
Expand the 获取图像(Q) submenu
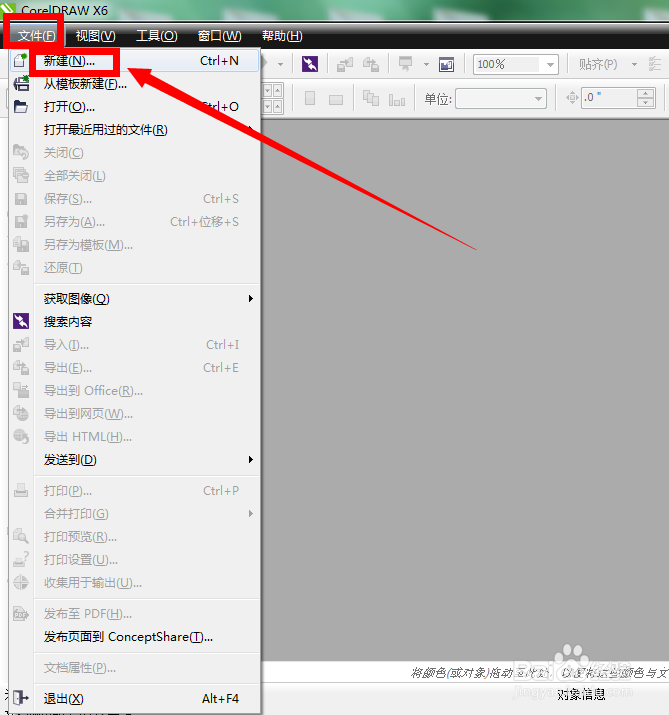tap(135, 299)
